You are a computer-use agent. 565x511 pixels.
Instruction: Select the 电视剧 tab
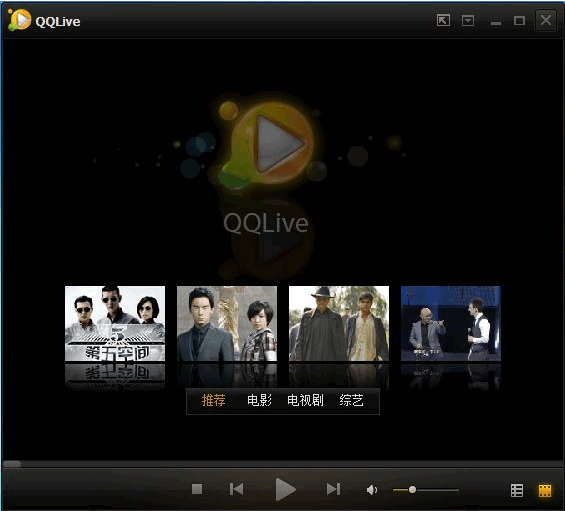point(305,400)
